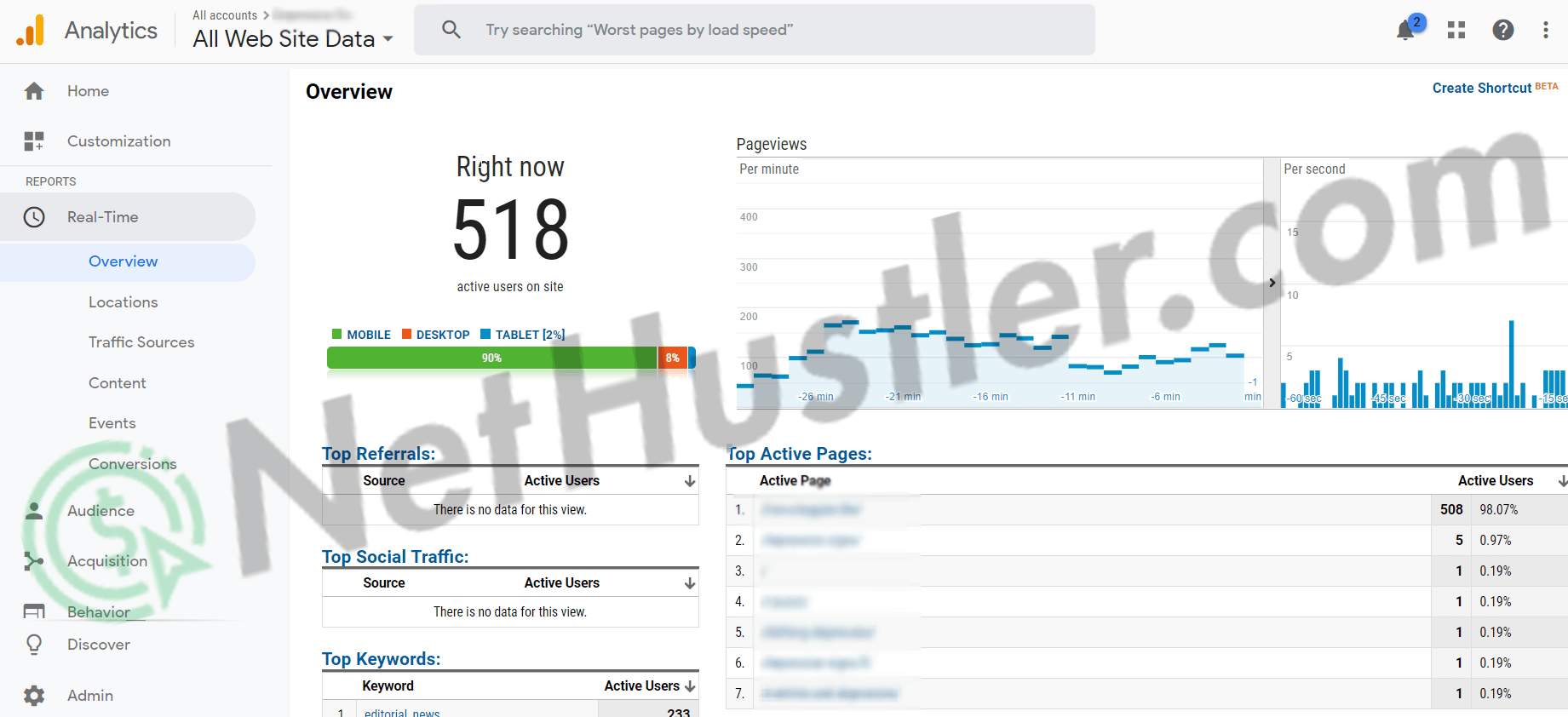Focus the search field 'Try searching'

point(754,30)
